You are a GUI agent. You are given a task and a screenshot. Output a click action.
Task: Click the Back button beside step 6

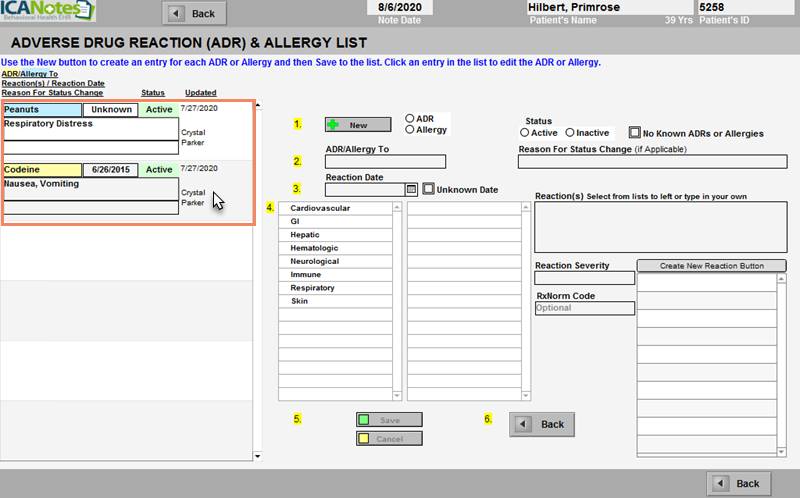[542, 424]
